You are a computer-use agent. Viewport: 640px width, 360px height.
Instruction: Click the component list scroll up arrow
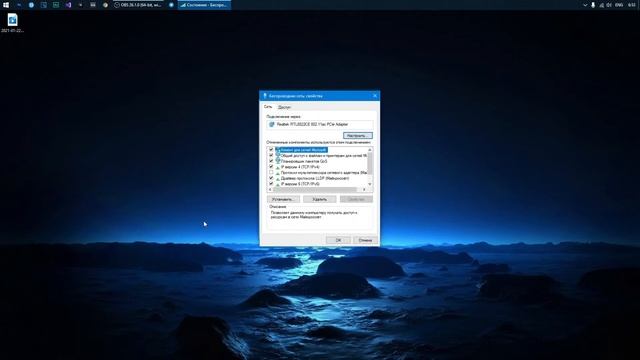click(370, 150)
